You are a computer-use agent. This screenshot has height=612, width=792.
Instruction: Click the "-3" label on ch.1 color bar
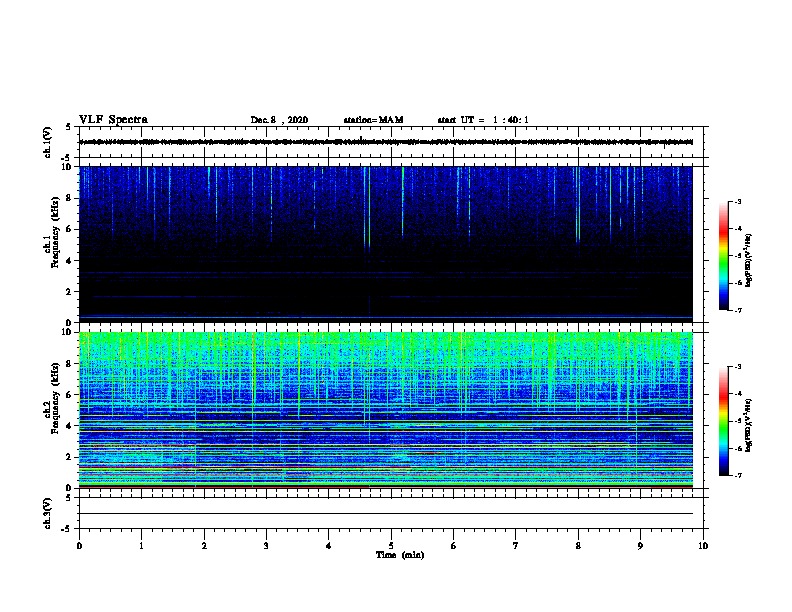pyautogui.click(x=738, y=201)
